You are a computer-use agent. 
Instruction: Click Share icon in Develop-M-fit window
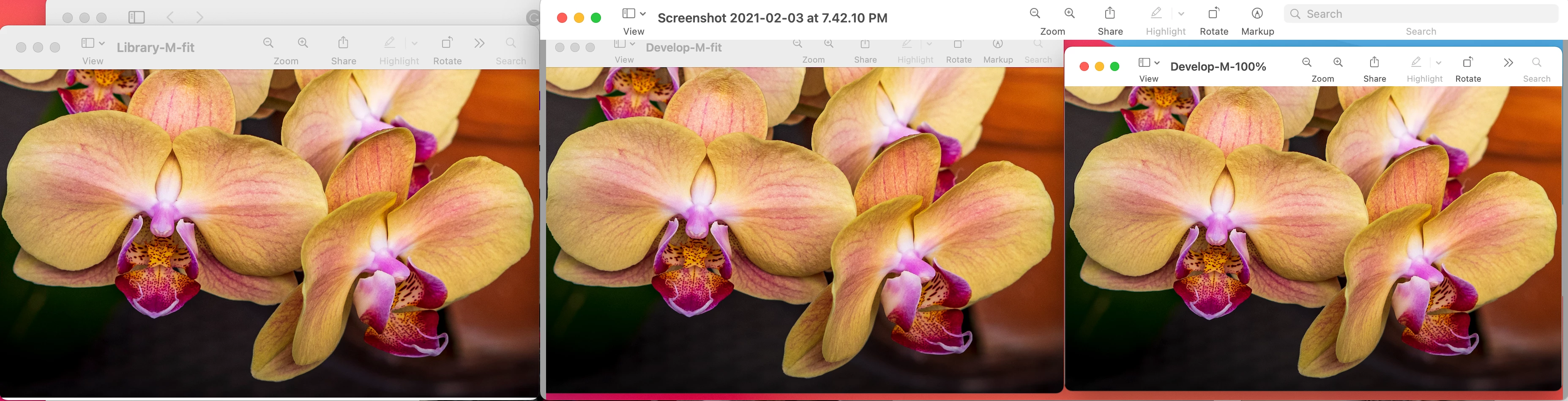[865, 44]
